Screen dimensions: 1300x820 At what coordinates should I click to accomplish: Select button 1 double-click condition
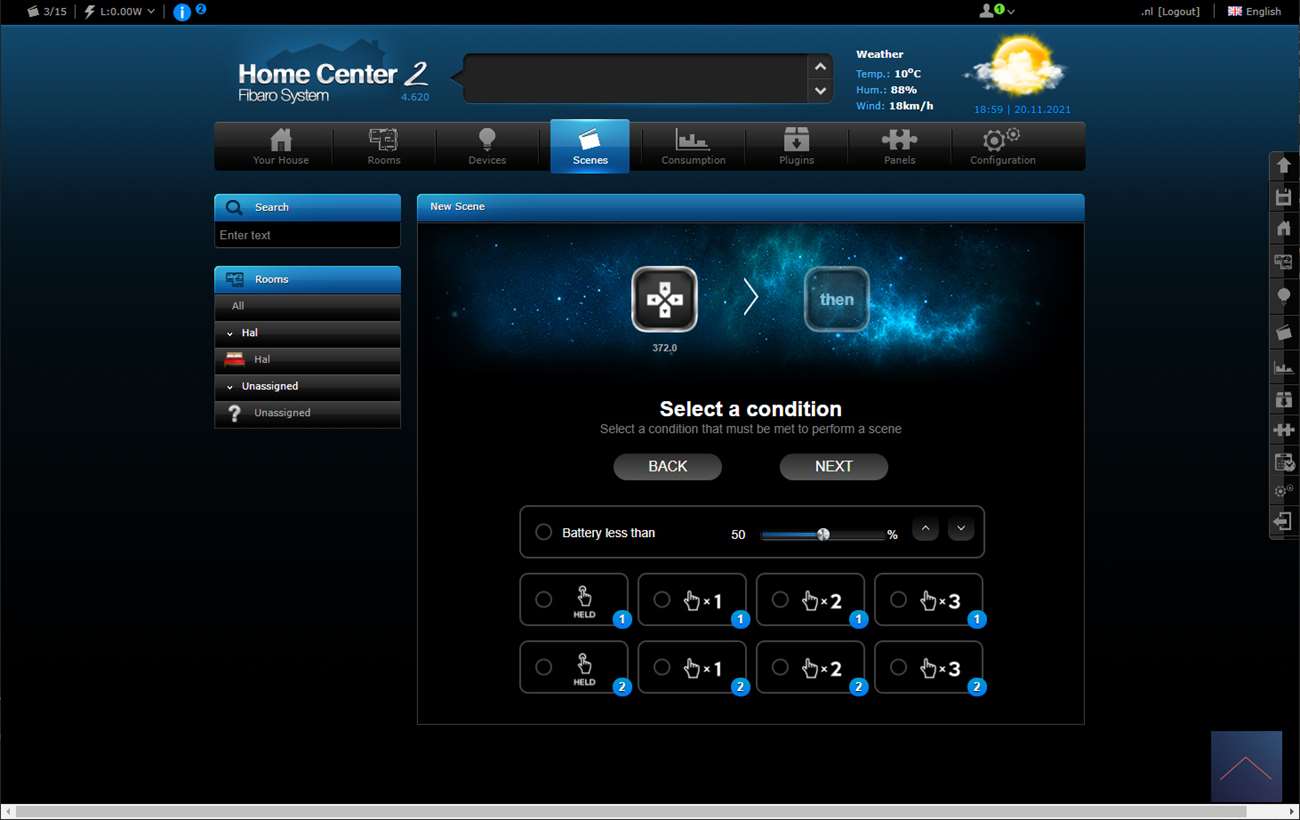[x=780, y=599]
